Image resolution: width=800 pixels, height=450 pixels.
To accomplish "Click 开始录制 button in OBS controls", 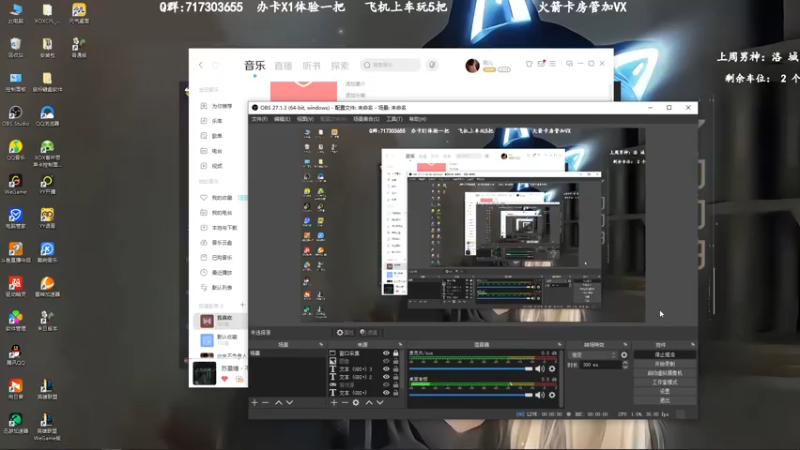I will click(x=665, y=364).
